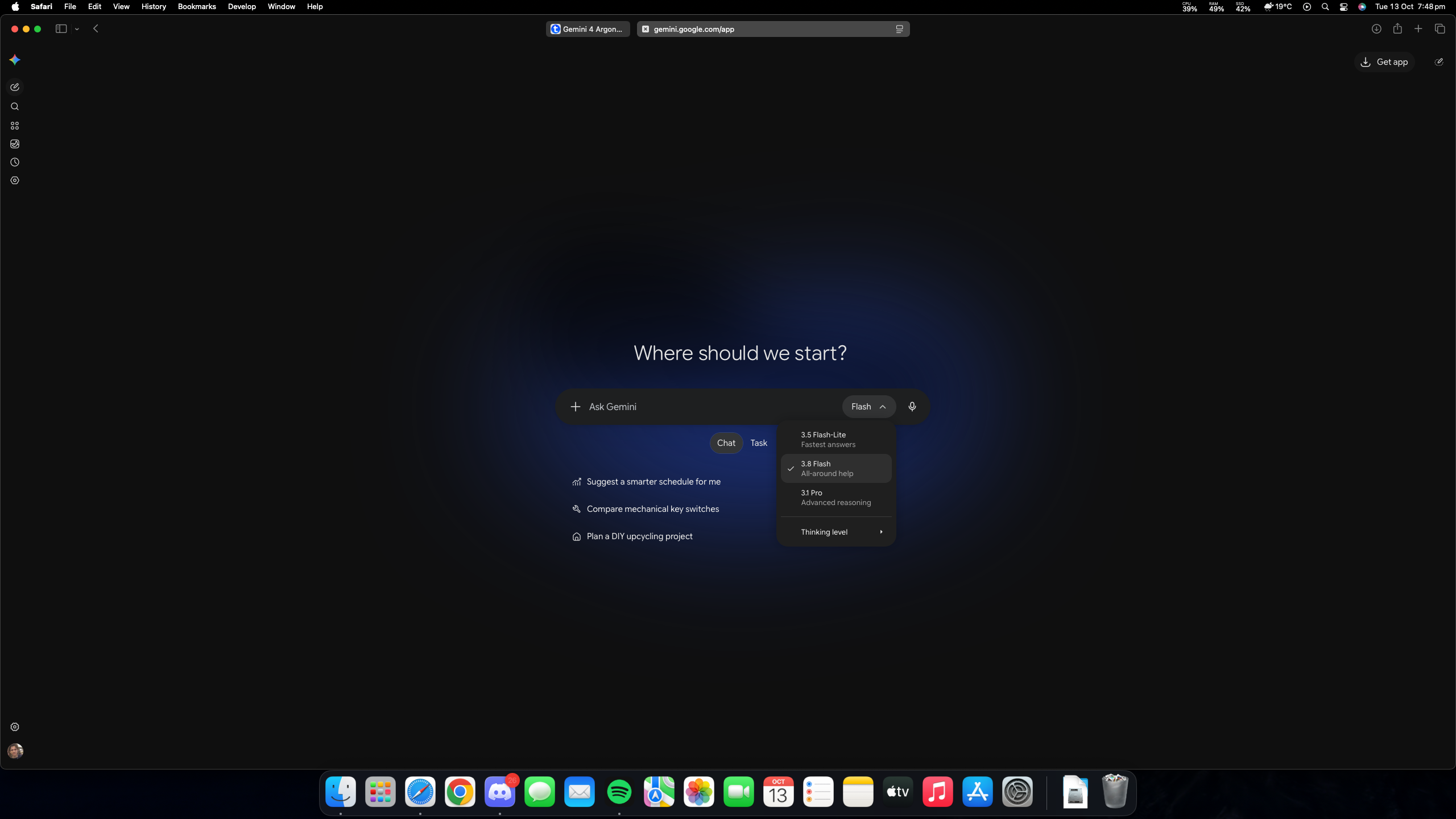The image size is (1456, 819).
Task: Open the search icon in Gemini sidebar
Action: [x=15, y=106]
